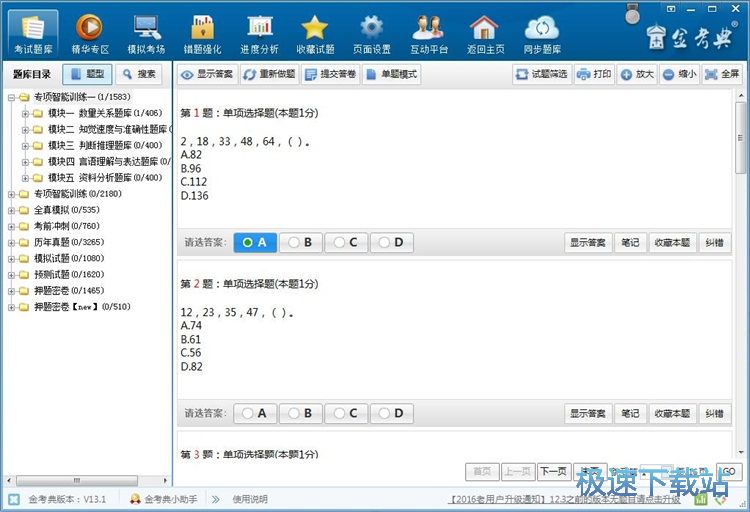Viewport: 750px width, 512px height.
Task: Click the double-arrow icon before 使用说明
Action: click(216, 499)
